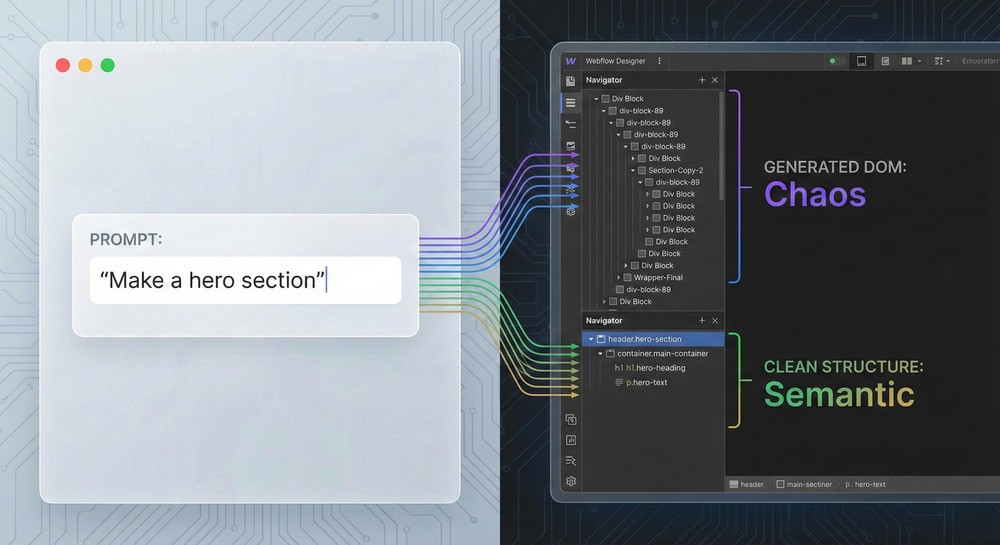Open the kebab menu beside Webflow Designer
This screenshot has height=545, width=1000.
tap(659, 61)
